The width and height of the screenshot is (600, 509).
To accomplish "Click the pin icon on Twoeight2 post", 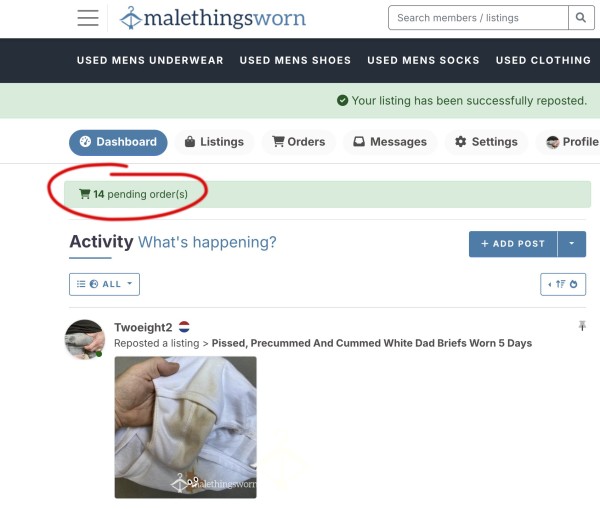I will point(582,326).
